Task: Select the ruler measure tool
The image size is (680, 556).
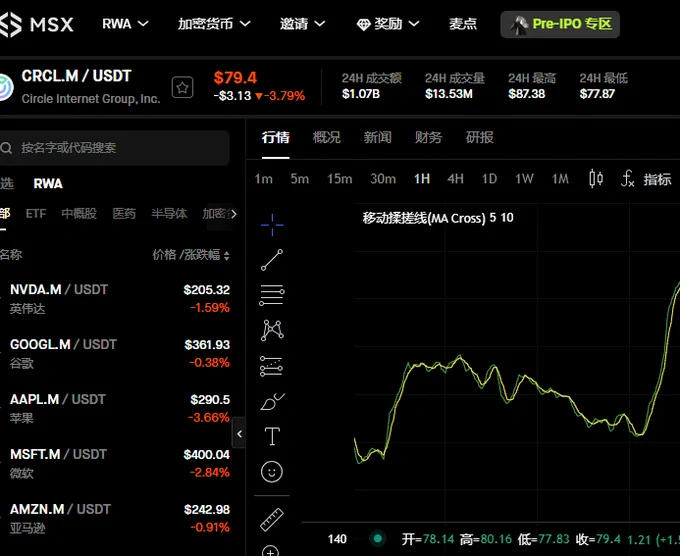Action: click(x=272, y=520)
